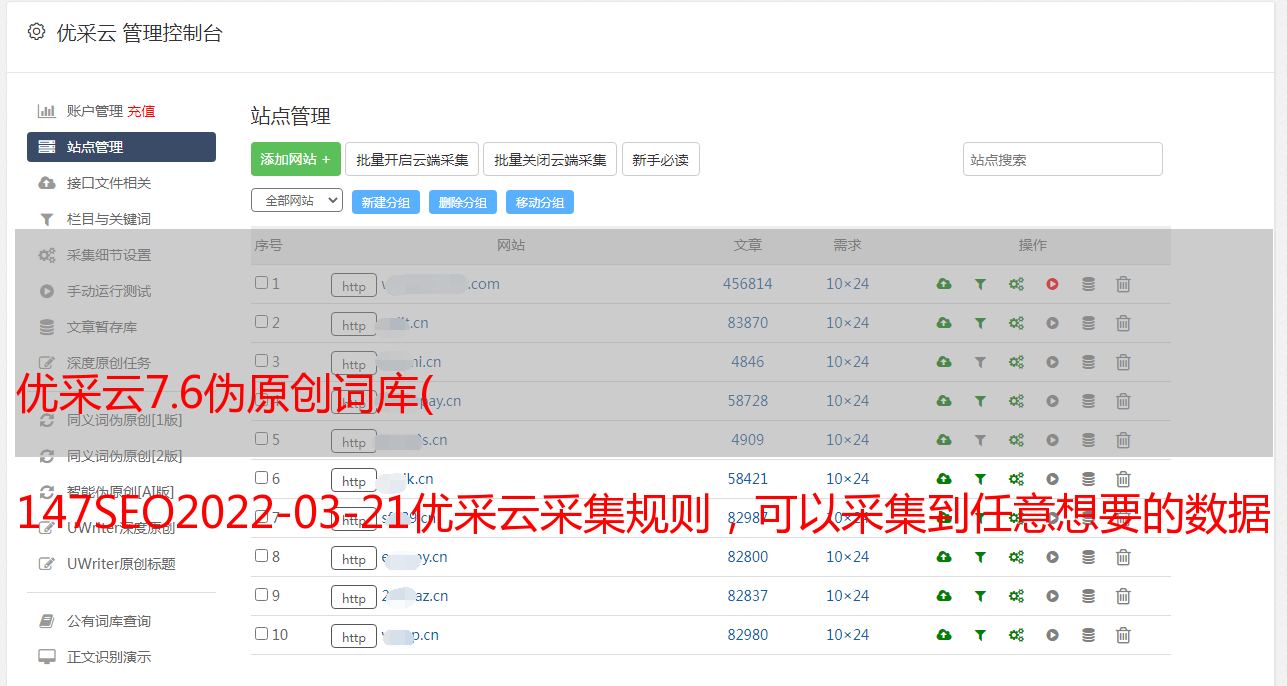Viewport: 1287px width, 686px height.
Task: Click the trash icon in row 8
Action: click(x=1123, y=557)
